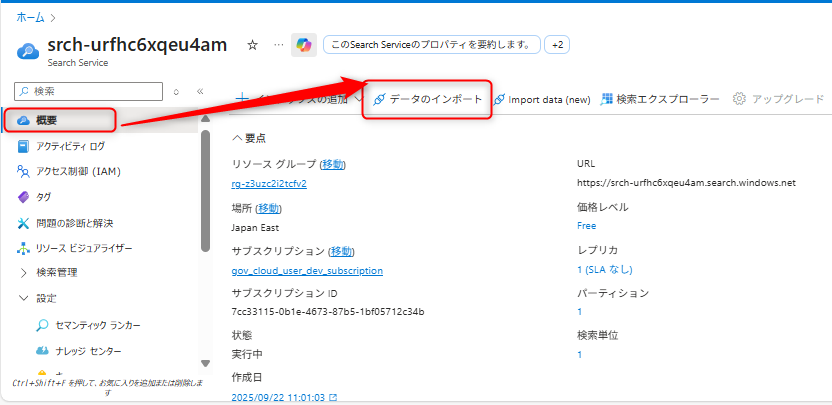Open リソース ビジュアライザー in the sidebar
The width and height of the screenshot is (832, 405).
click(84, 248)
